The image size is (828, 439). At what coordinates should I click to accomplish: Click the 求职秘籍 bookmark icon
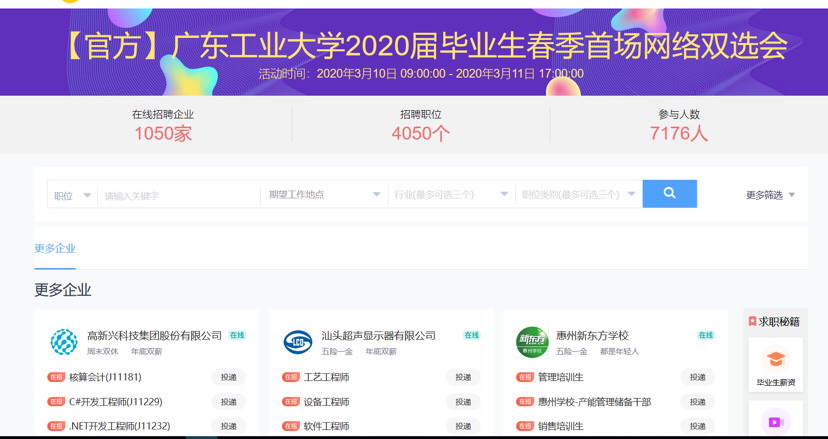(x=752, y=321)
